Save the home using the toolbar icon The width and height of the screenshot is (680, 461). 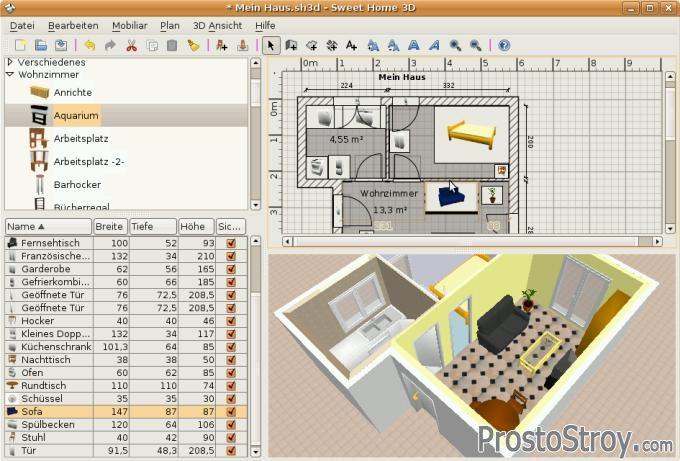click(x=61, y=45)
